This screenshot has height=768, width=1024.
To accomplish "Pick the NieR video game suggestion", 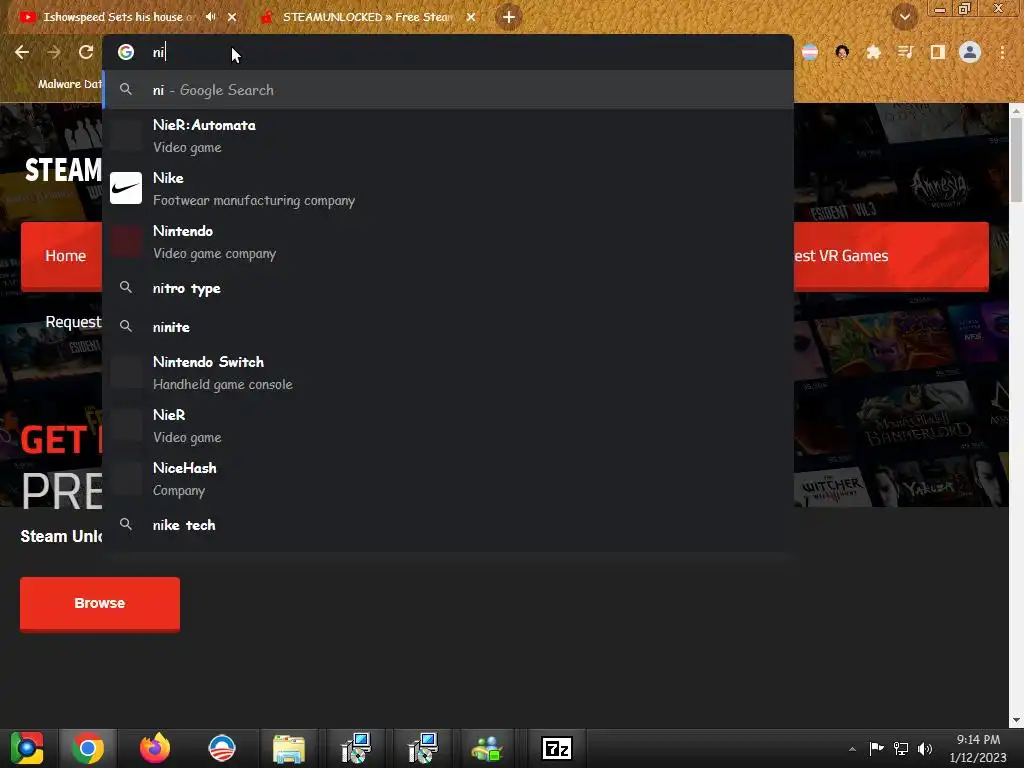I will [448, 426].
